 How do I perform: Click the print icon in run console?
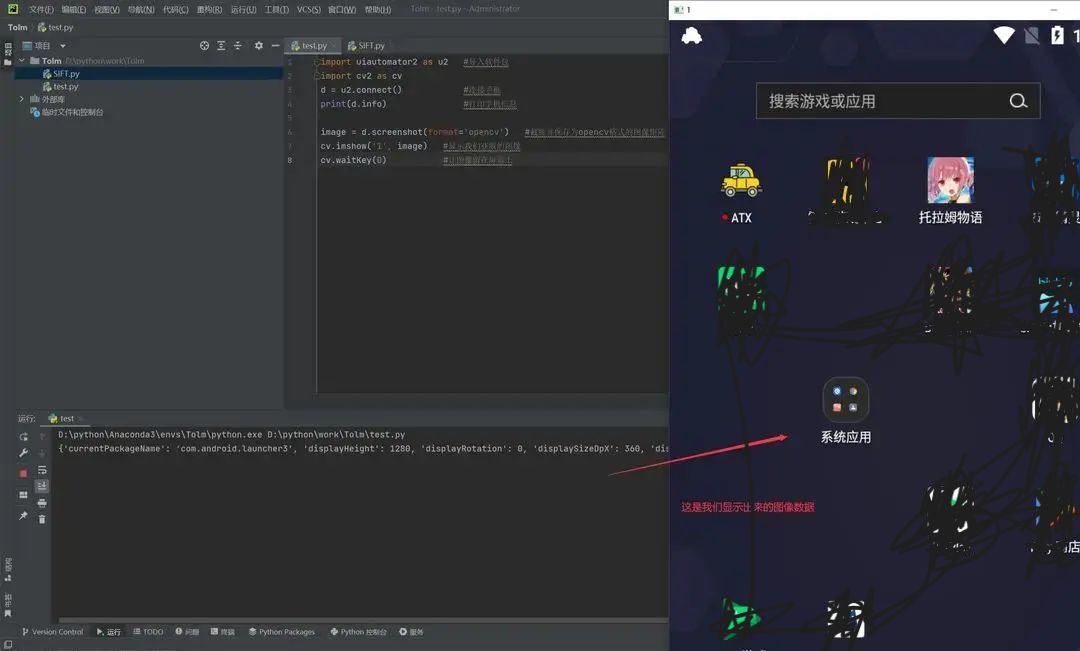[42, 504]
